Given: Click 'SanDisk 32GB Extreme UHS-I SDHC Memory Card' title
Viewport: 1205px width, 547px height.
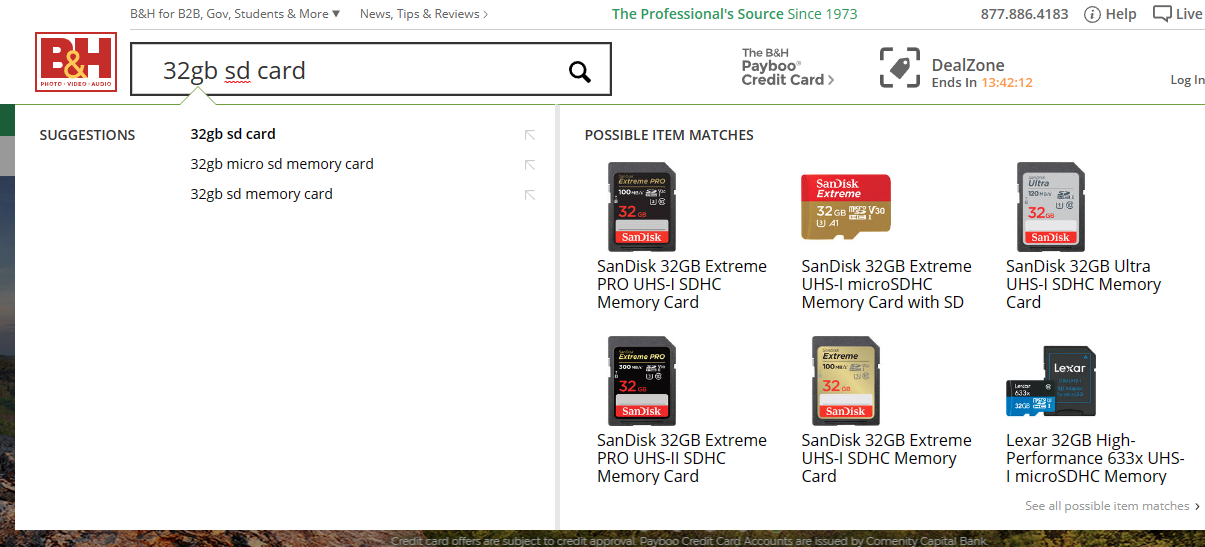Looking at the screenshot, I should tap(886, 458).
